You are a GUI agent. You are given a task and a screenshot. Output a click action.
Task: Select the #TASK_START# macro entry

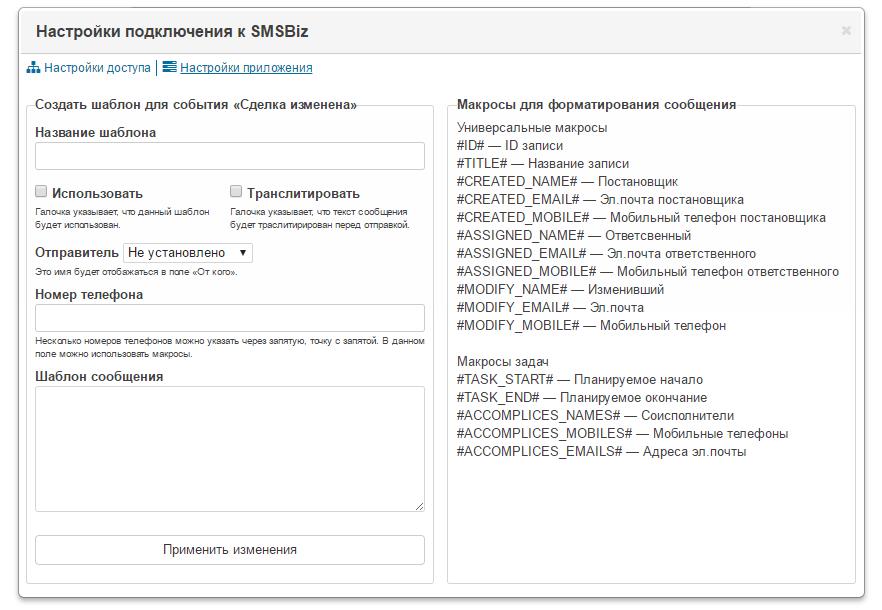579,379
